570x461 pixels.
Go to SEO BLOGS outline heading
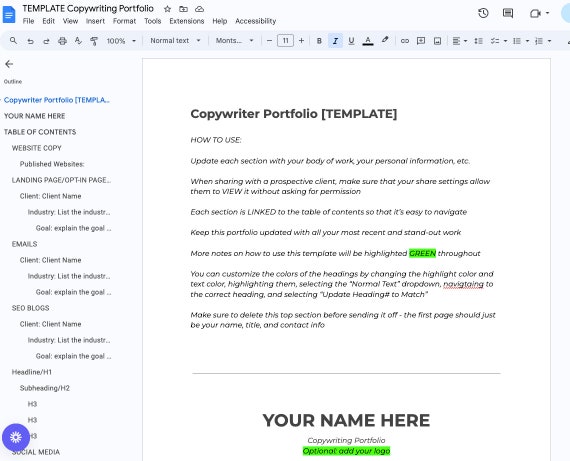(x=31, y=308)
